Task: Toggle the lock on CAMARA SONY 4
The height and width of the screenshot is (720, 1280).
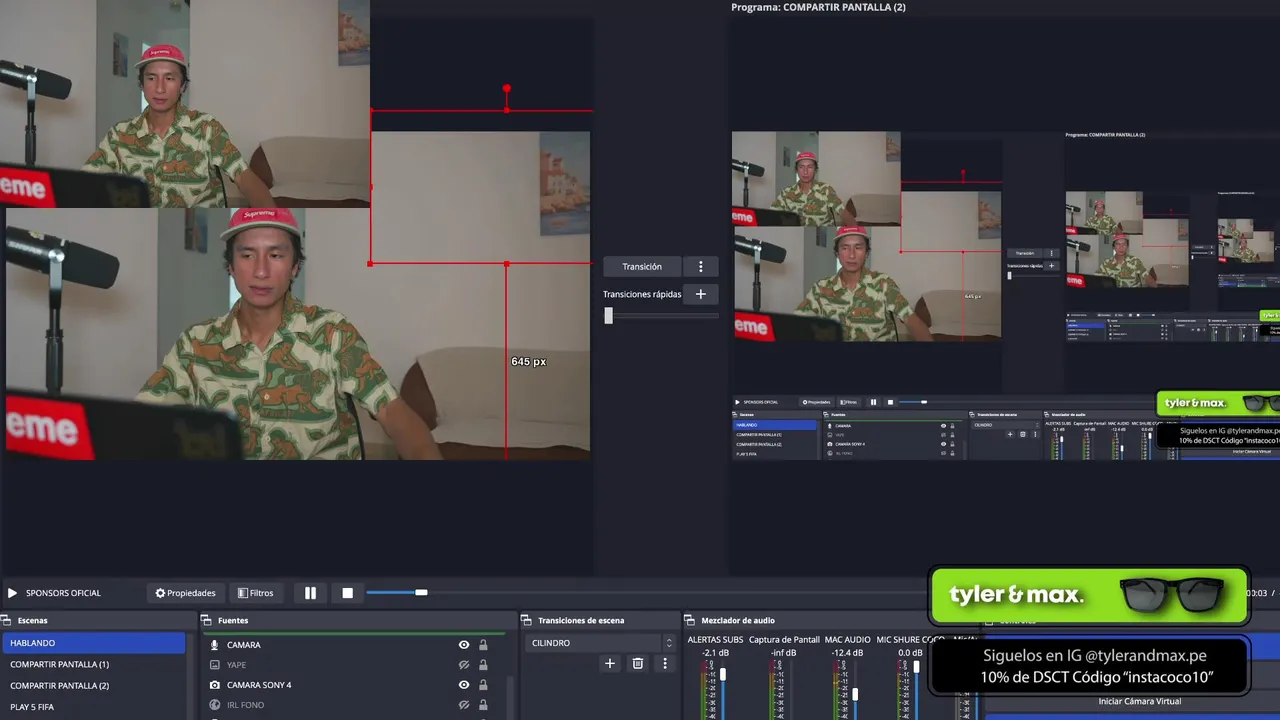Action: (483, 685)
